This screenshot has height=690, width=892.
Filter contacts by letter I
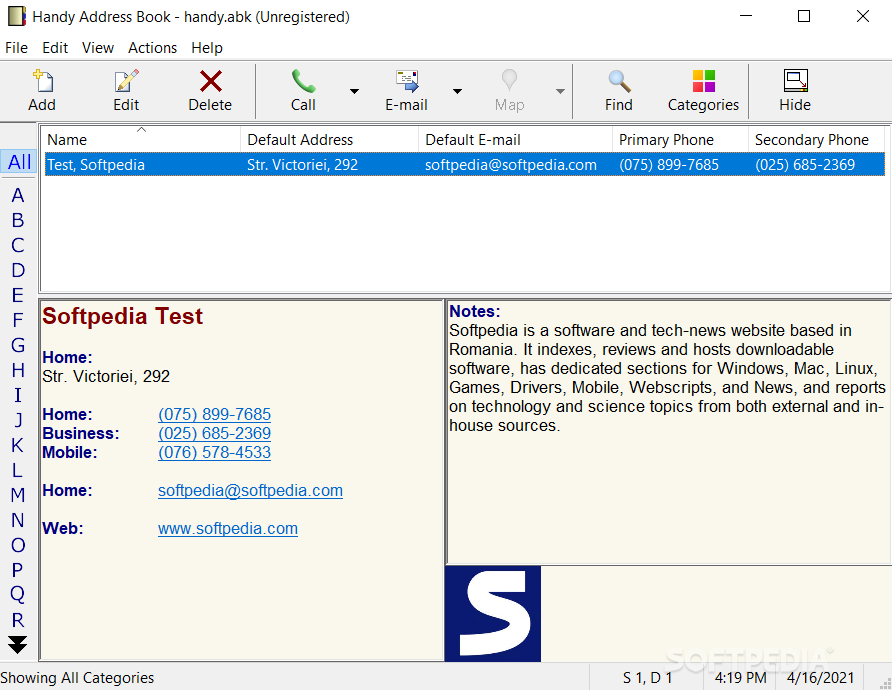click(x=18, y=395)
